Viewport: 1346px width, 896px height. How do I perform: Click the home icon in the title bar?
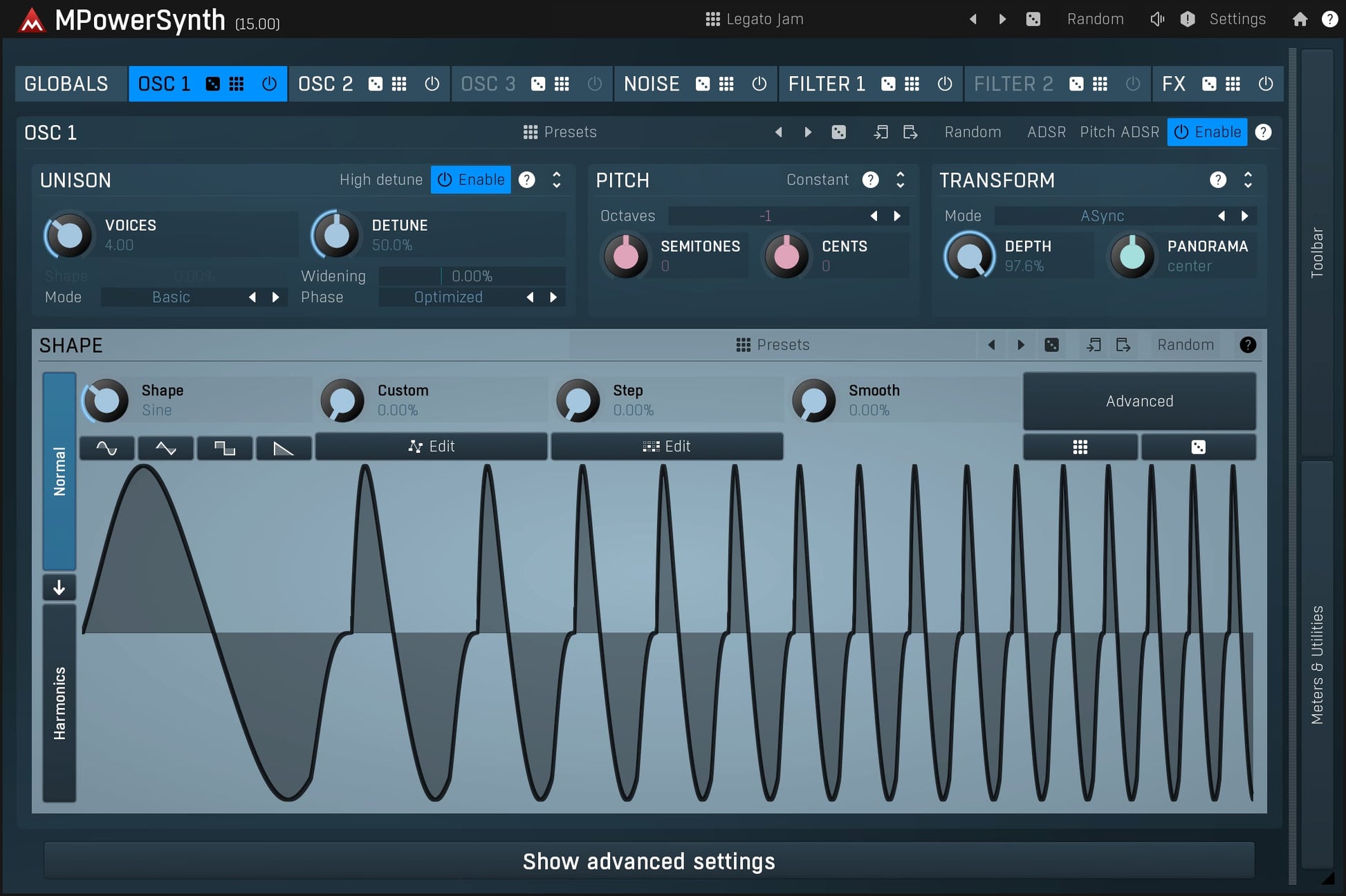click(x=1300, y=19)
